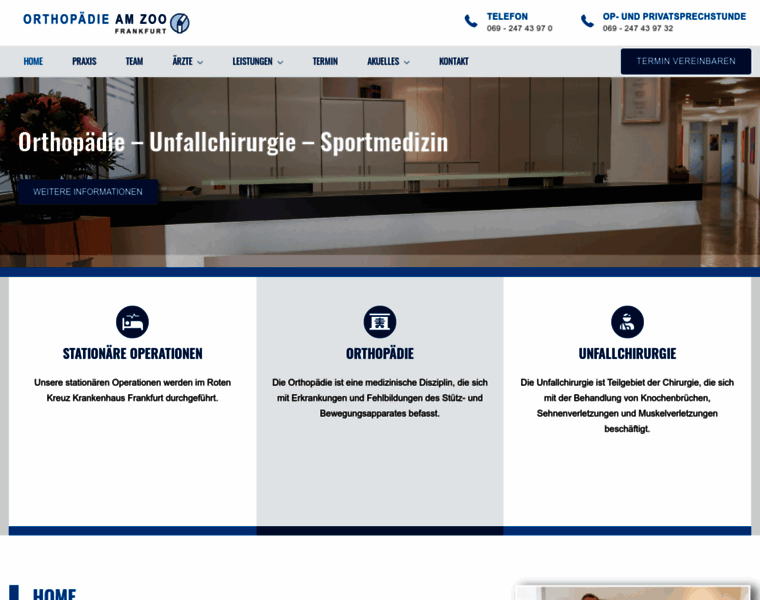Open the Praxis menu item
760x600 pixels.
(84, 61)
